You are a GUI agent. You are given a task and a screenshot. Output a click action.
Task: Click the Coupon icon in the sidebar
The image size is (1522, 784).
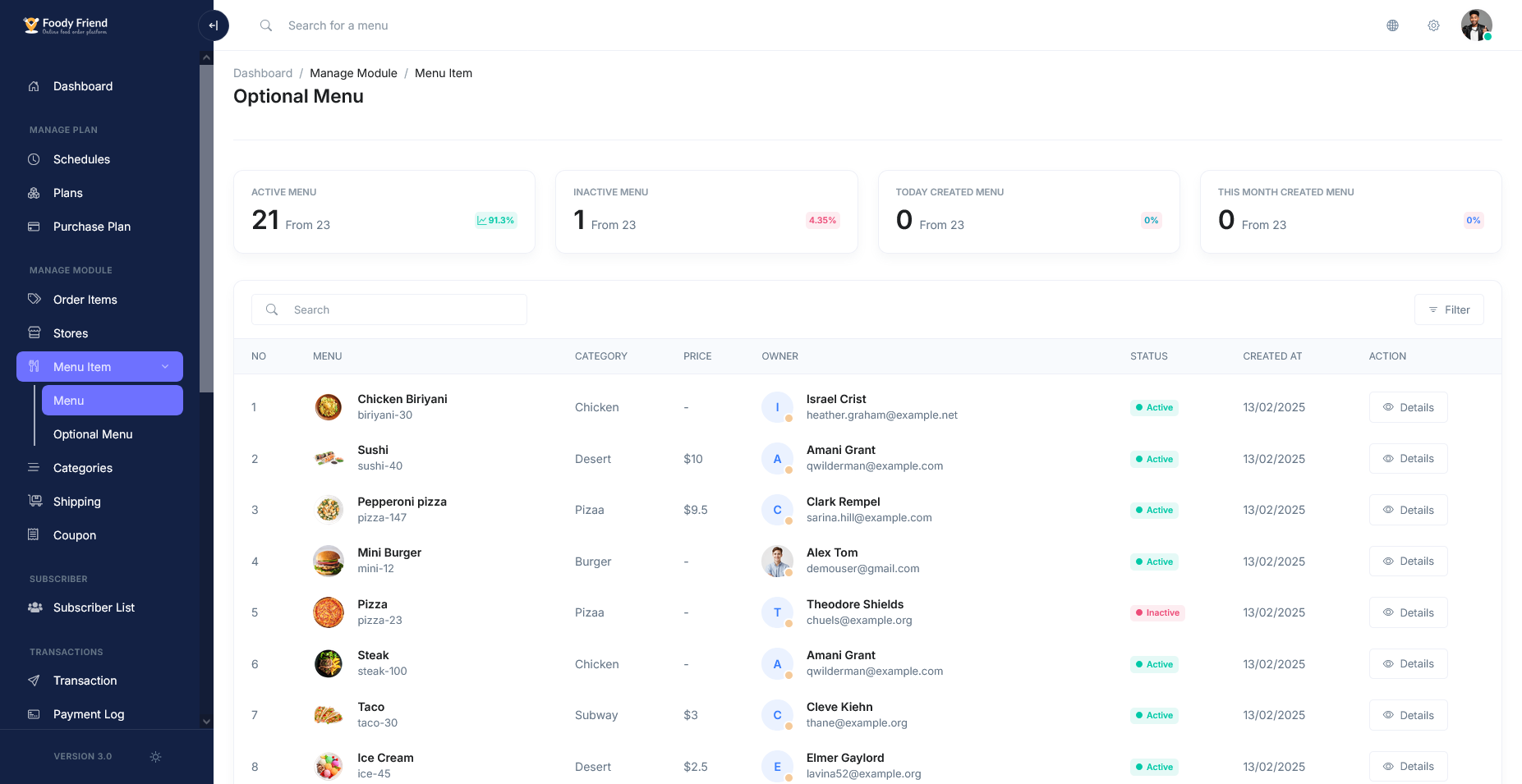point(34,535)
